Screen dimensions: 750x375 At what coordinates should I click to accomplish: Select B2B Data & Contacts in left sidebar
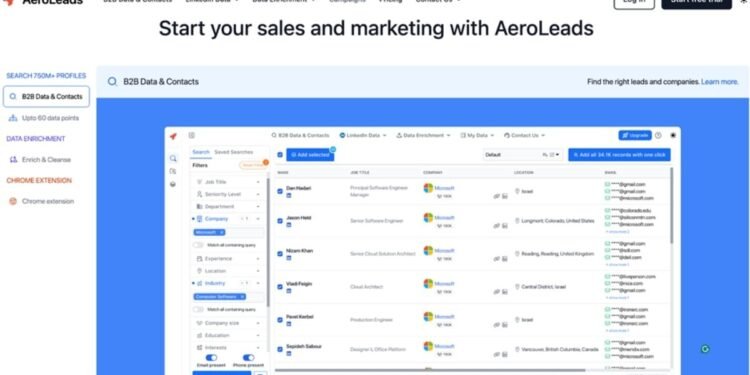[46, 97]
